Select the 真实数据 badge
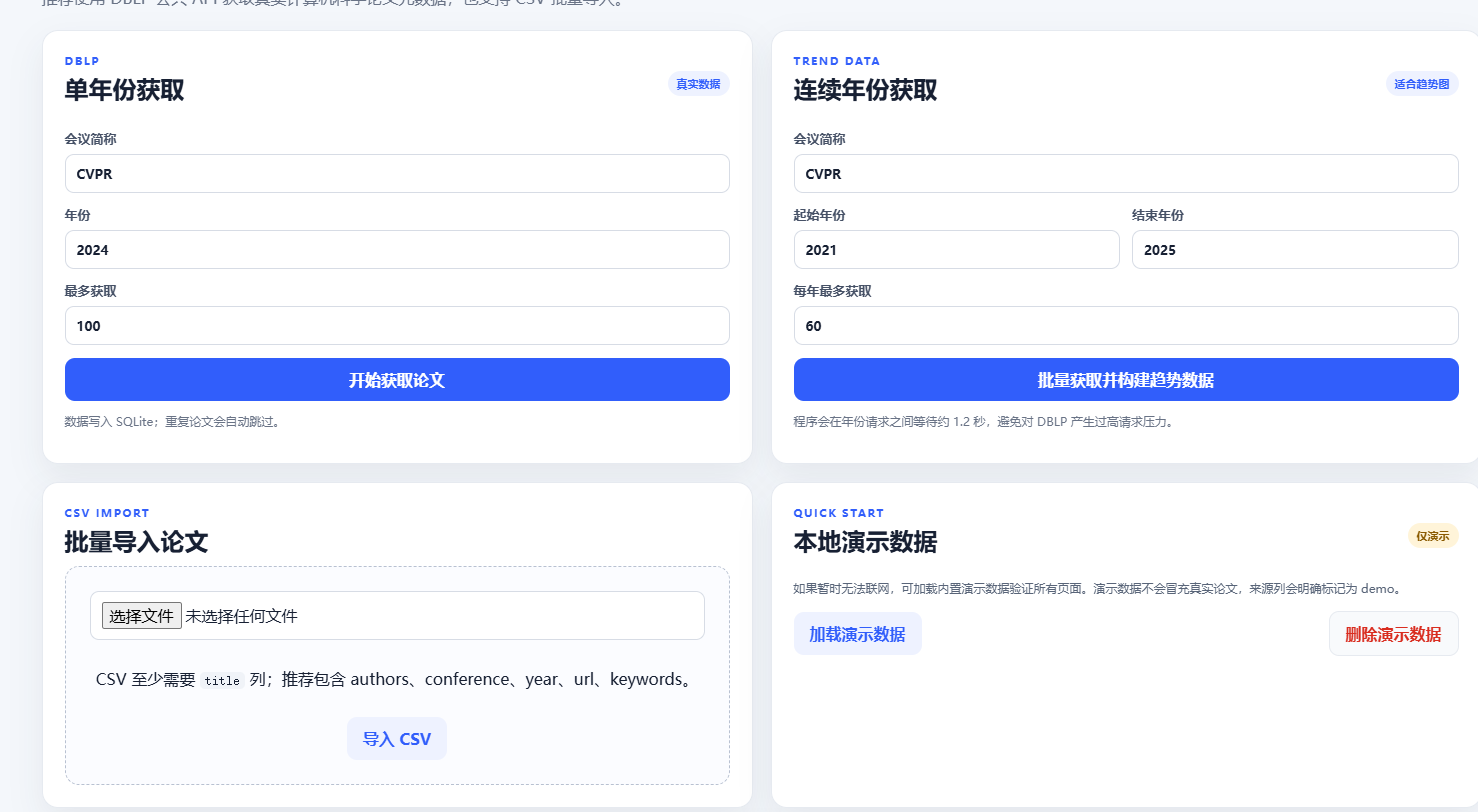 698,84
